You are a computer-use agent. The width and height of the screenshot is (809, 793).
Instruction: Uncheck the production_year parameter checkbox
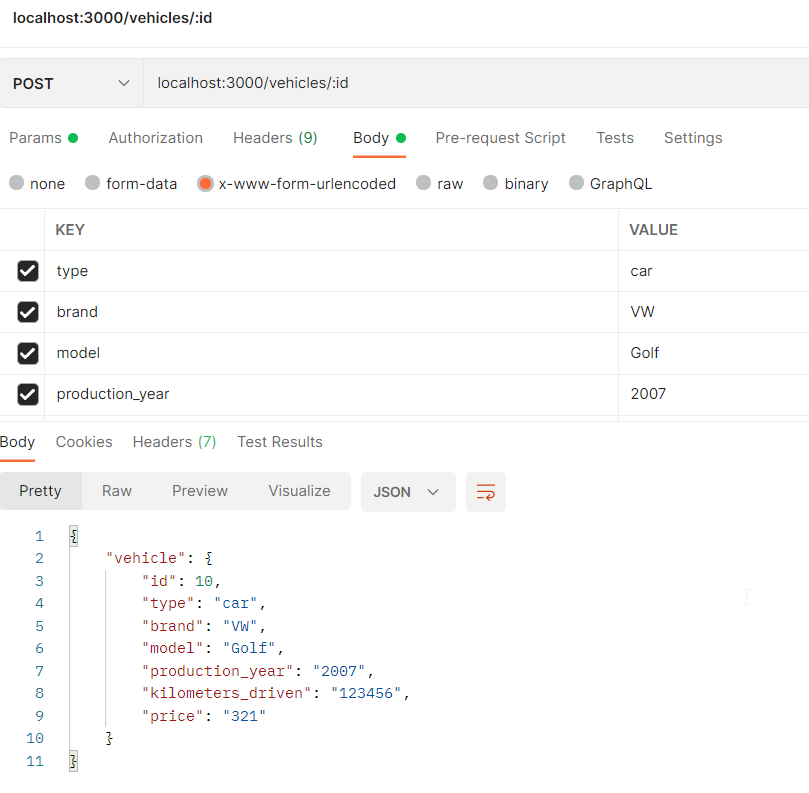coord(28,395)
